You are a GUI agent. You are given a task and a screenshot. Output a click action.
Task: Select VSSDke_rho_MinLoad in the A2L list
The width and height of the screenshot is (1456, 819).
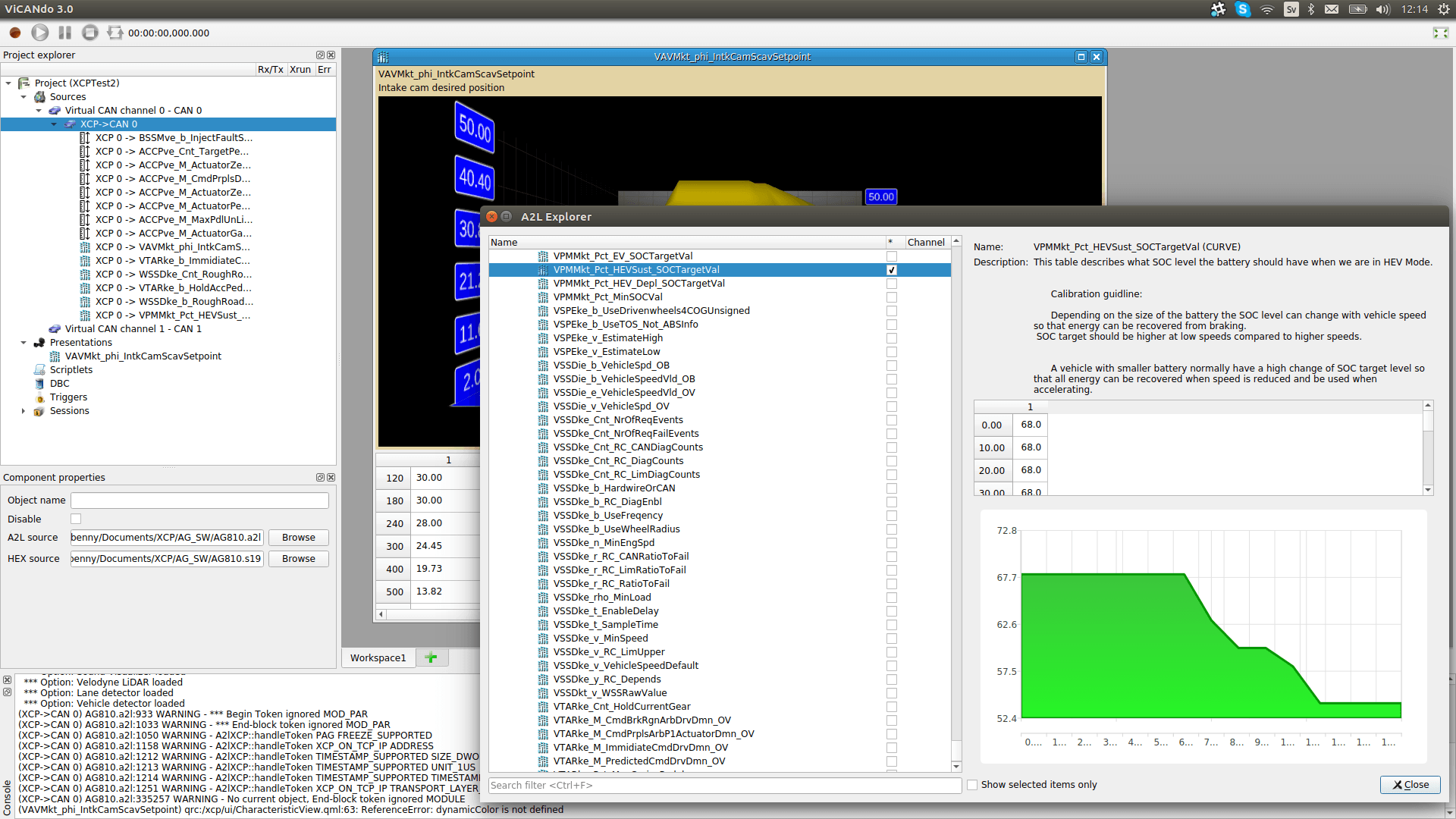pos(602,597)
